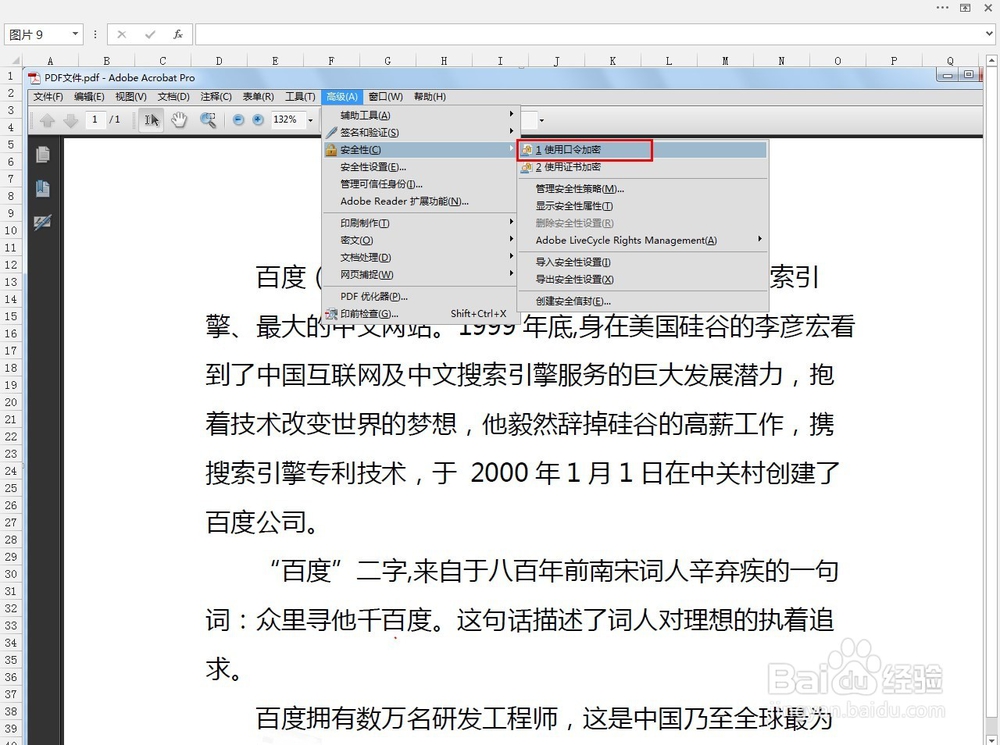Open the 表单(R) menu
The image size is (1000, 745).
(258, 97)
